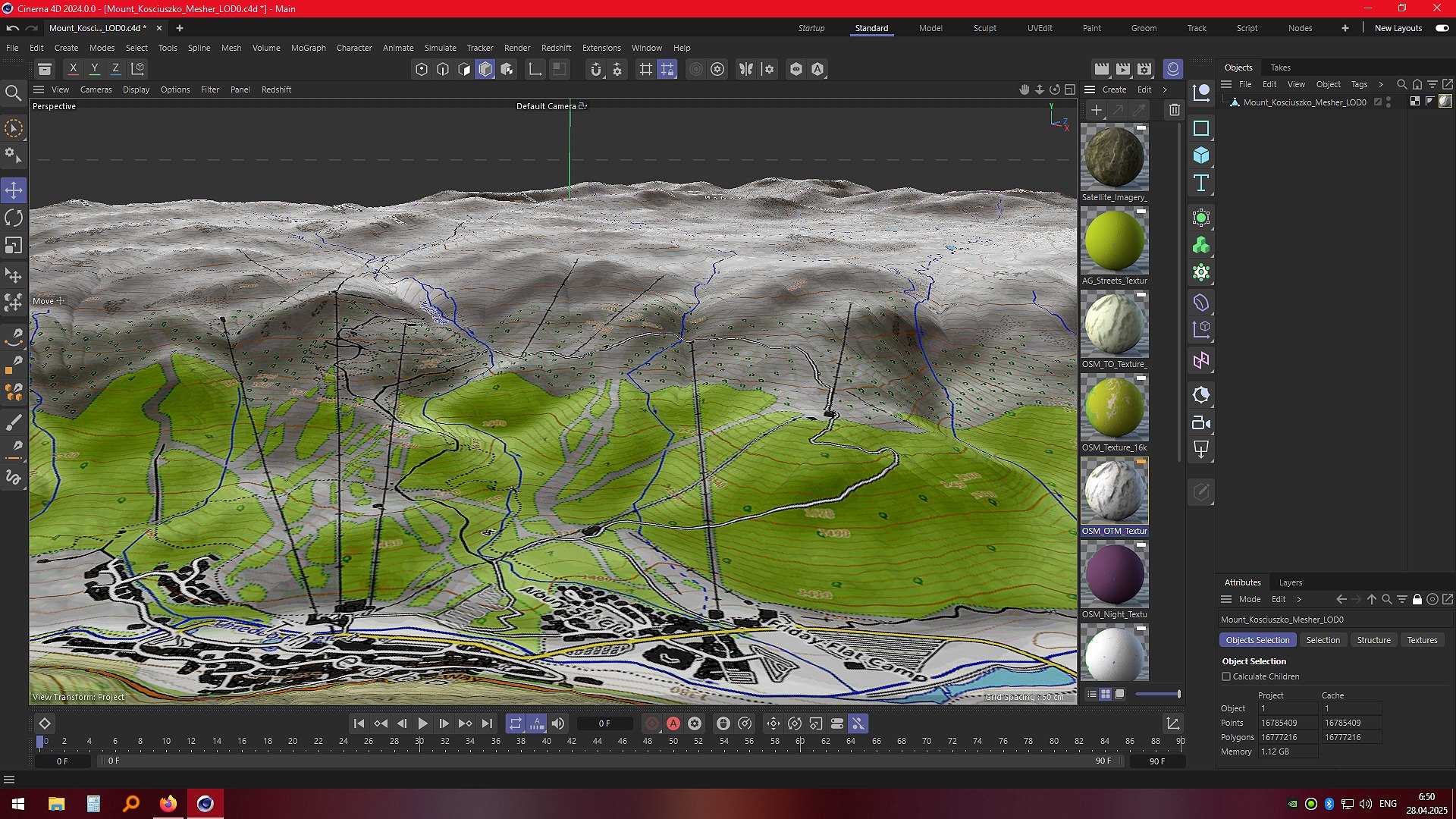Toggle Z axis lock
The width and height of the screenshot is (1456, 819).
[x=116, y=69]
